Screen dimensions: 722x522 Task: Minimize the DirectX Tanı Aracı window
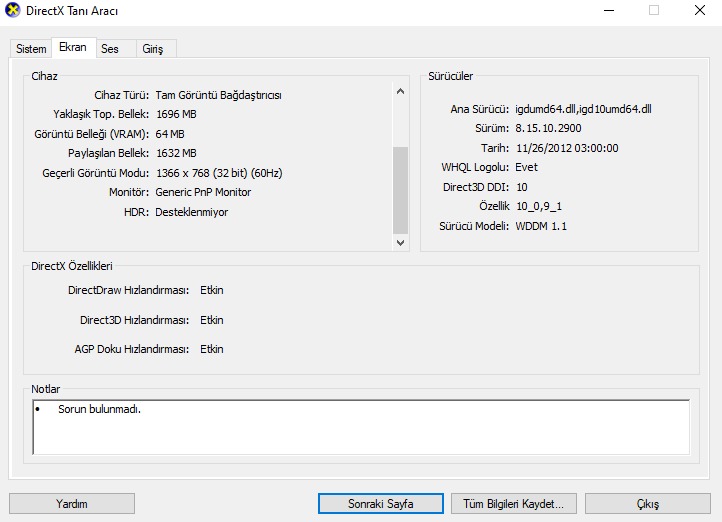(609, 10)
